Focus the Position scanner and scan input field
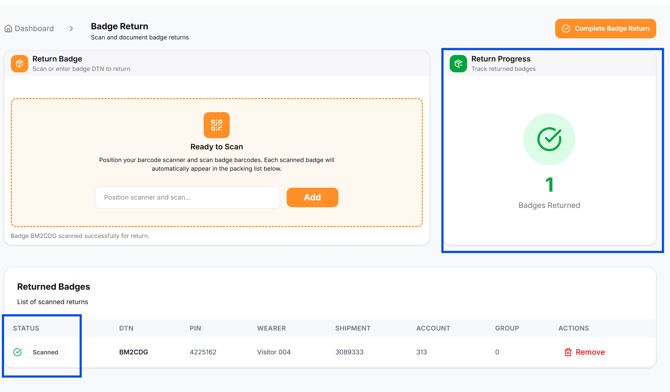The width and height of the screenshot is (670, 392). click(188, 197)
